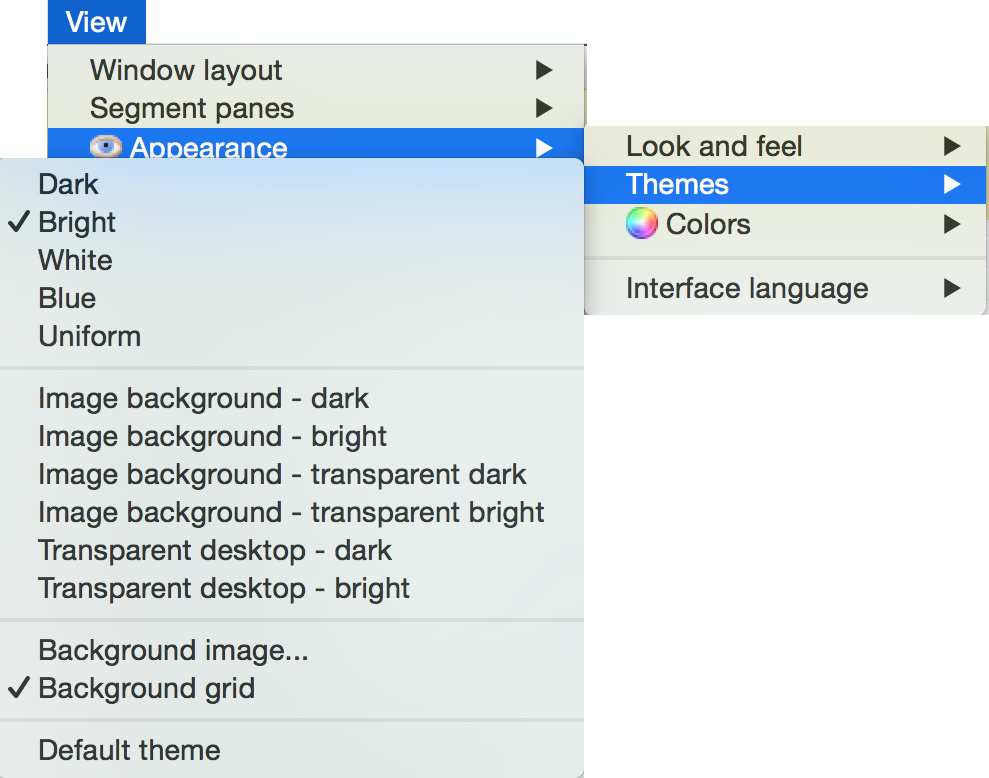The height and width of the screenshot is (778, 989).
Task: Open the Colors submenu
Action: [708, 224]
